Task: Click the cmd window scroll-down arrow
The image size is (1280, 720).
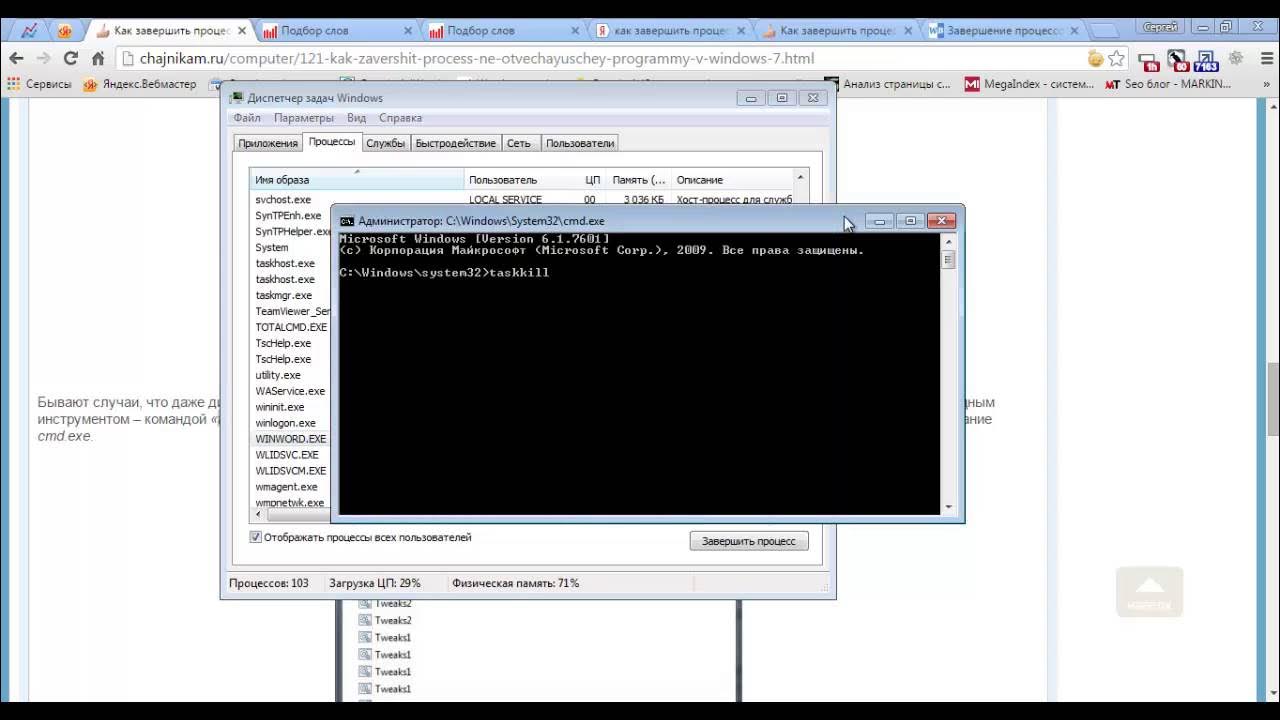Action: click(x=948, y=506)
